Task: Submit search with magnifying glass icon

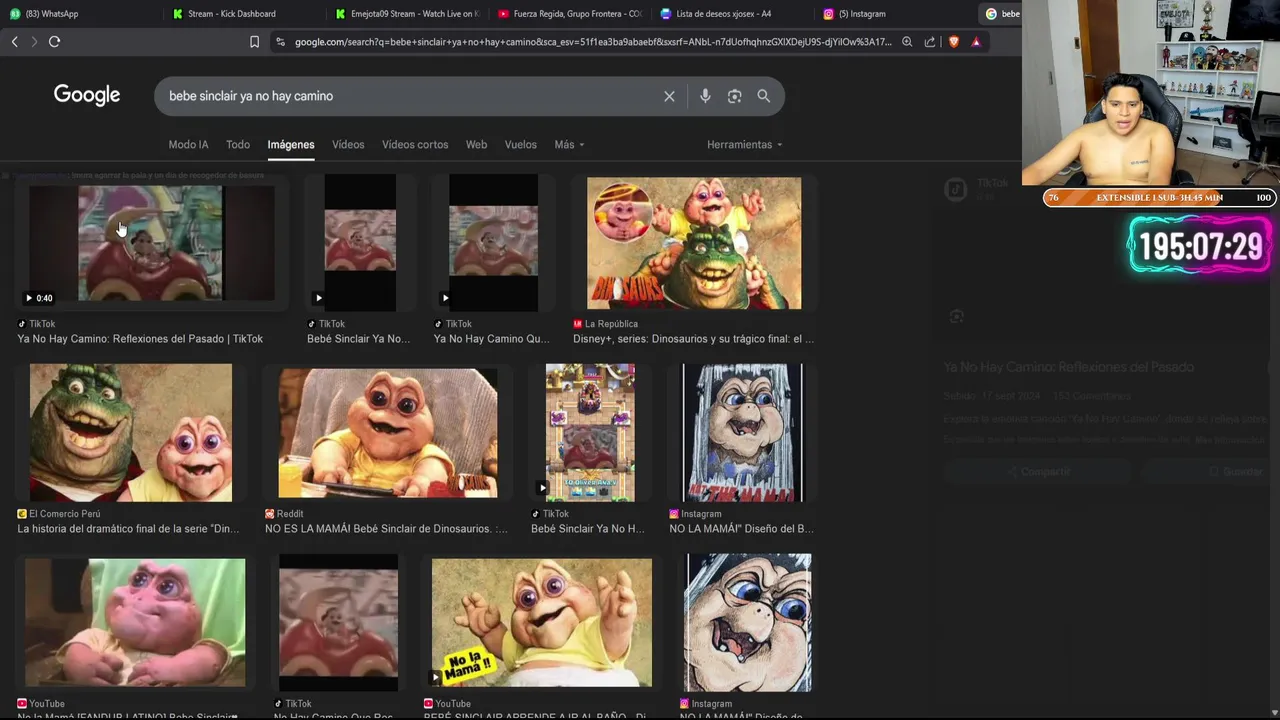Action: click(x=764, y=96)
